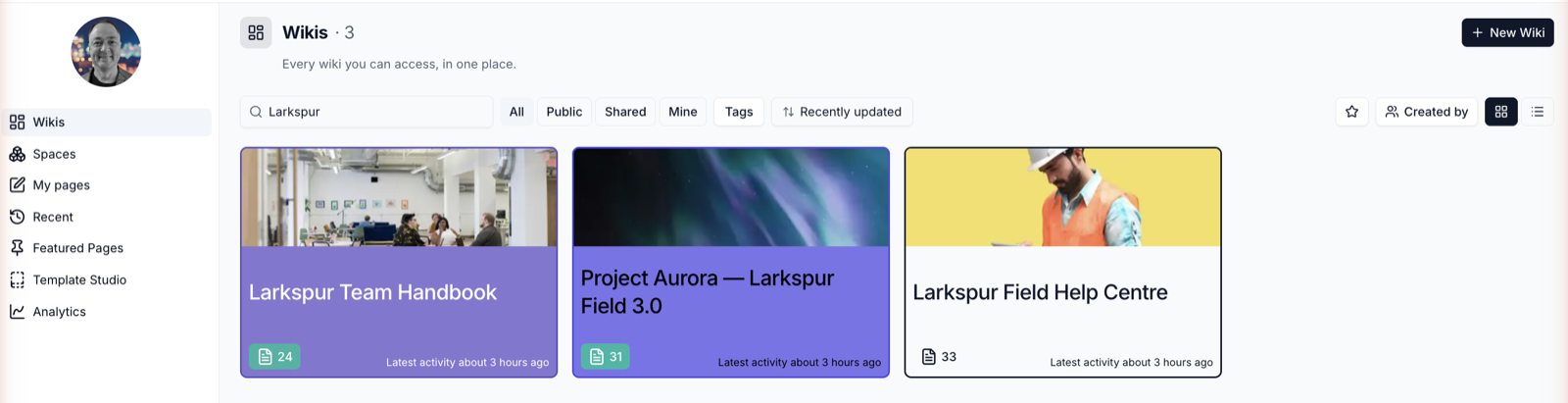Click the Wikis grid icon beside the page title

(x=256, y=32)
